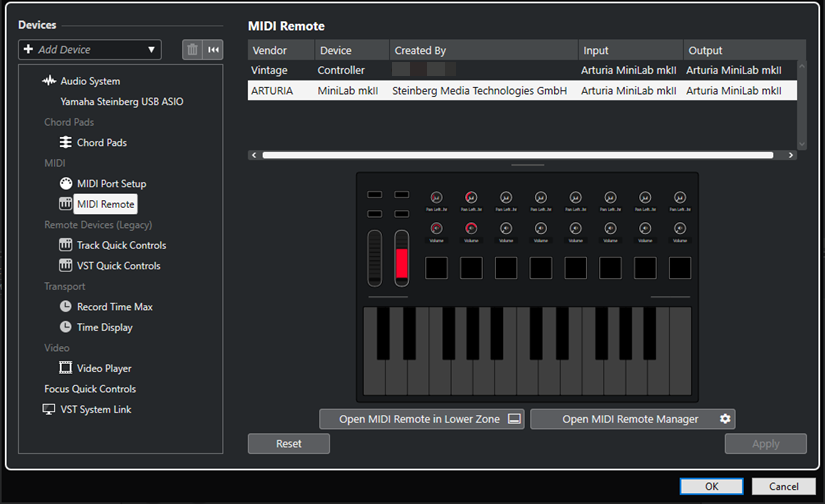Open VST Quick Controls
This screenshot has width=825, height=504.
[118, 266]
